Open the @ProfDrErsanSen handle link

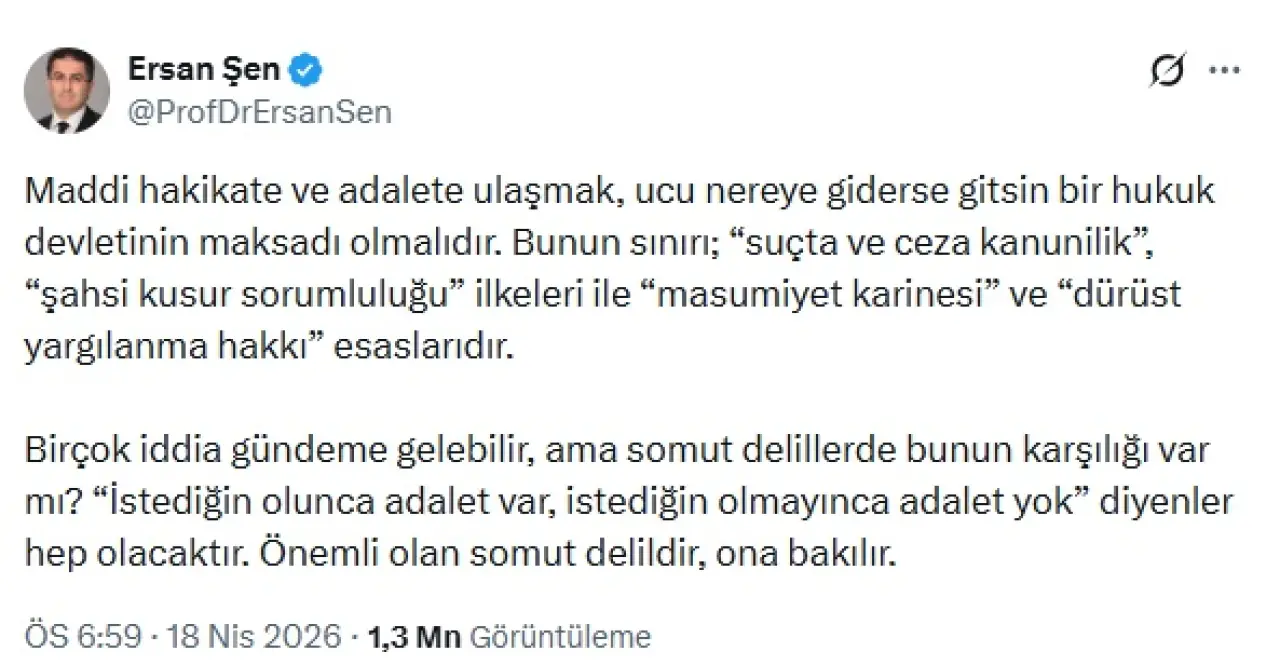260,112
